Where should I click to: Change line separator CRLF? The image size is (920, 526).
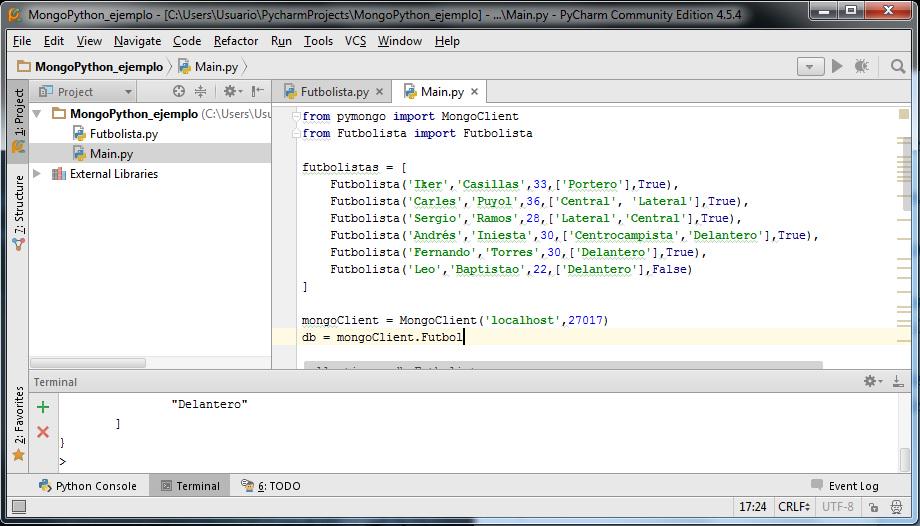pyautogui.click(x=794, y=507)
